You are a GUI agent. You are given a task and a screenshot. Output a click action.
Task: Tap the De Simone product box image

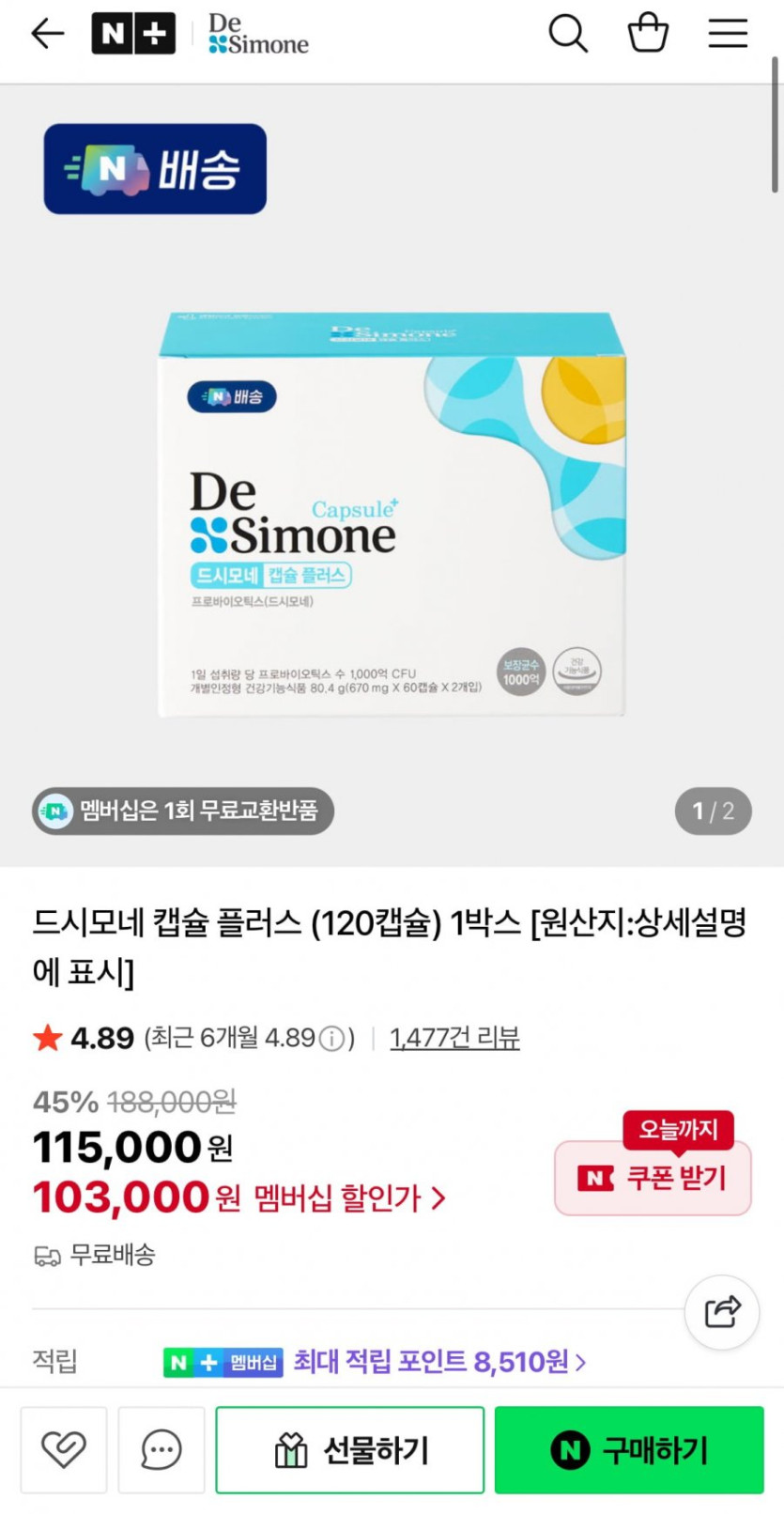pos(392,515)
